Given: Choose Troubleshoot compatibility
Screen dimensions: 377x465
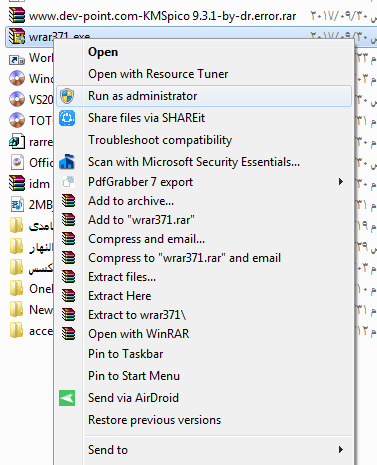Looking at the screenshot, I should pos(204,140).
